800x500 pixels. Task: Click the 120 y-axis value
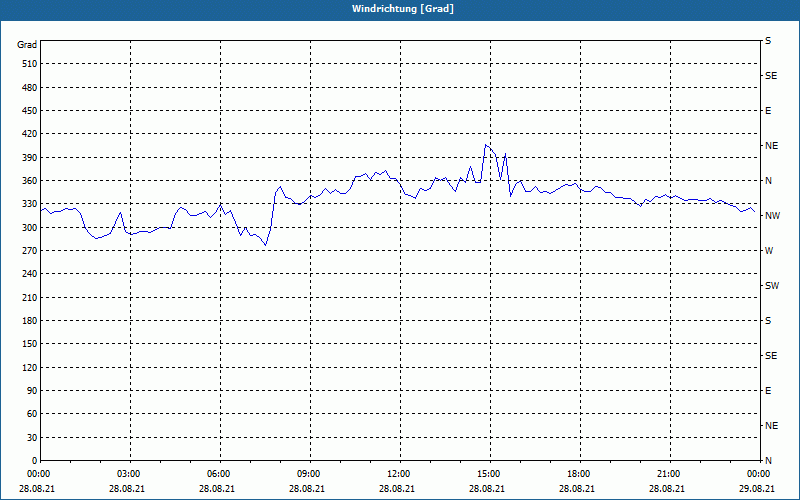(x=30, y=367)
